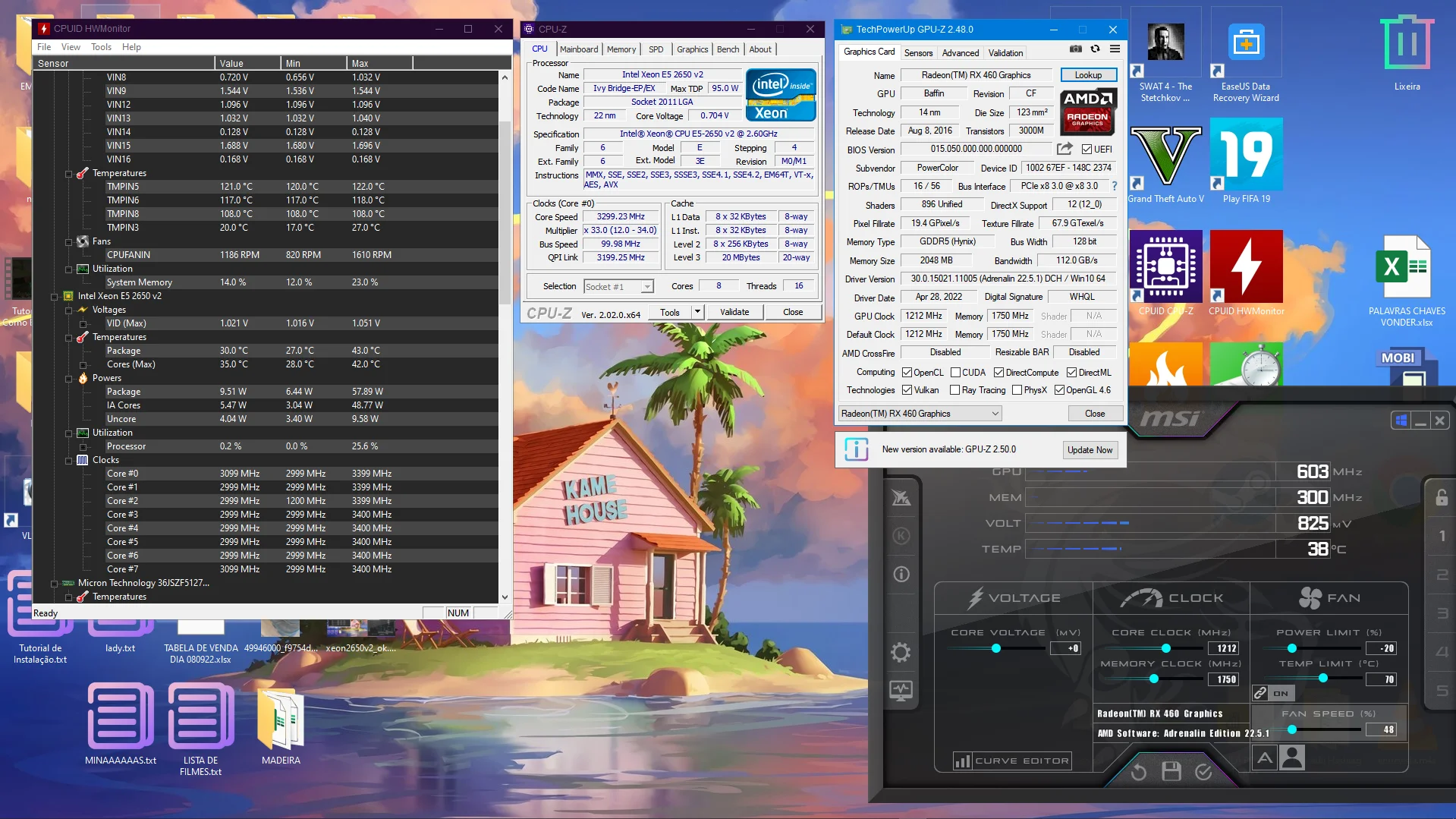
Task: Toggle the power/temp limit link ON button
Action: tap(1272, 693)
